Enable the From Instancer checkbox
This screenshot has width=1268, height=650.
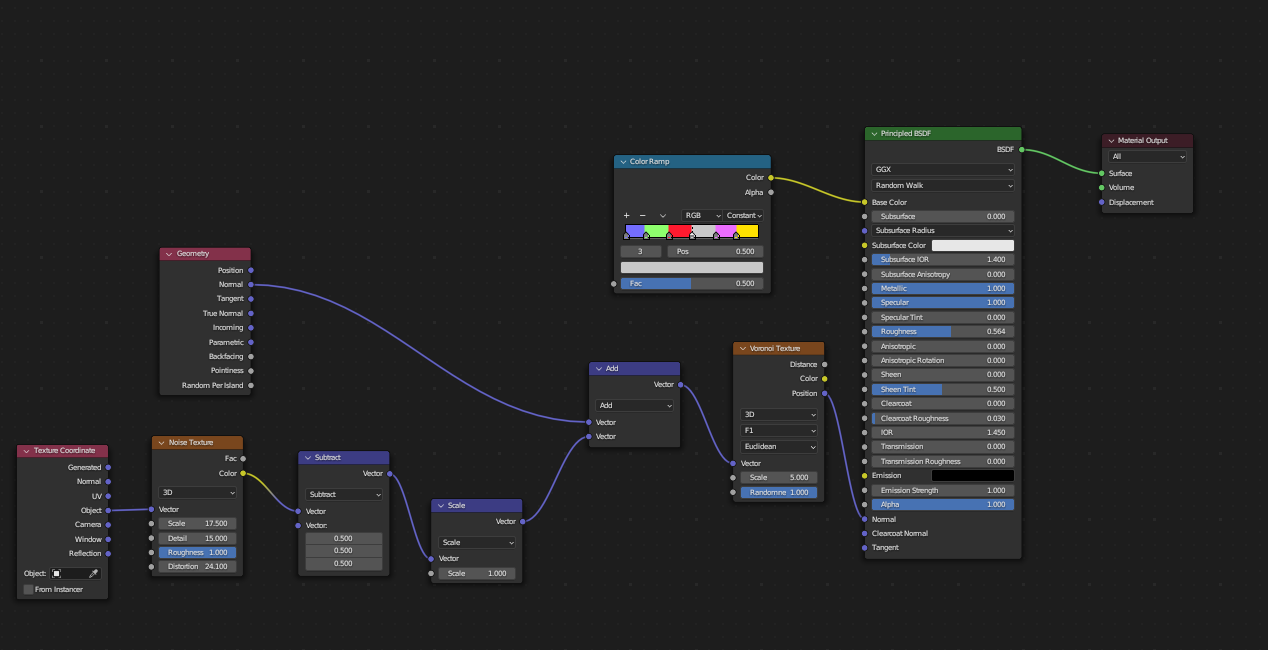[28, 589]
